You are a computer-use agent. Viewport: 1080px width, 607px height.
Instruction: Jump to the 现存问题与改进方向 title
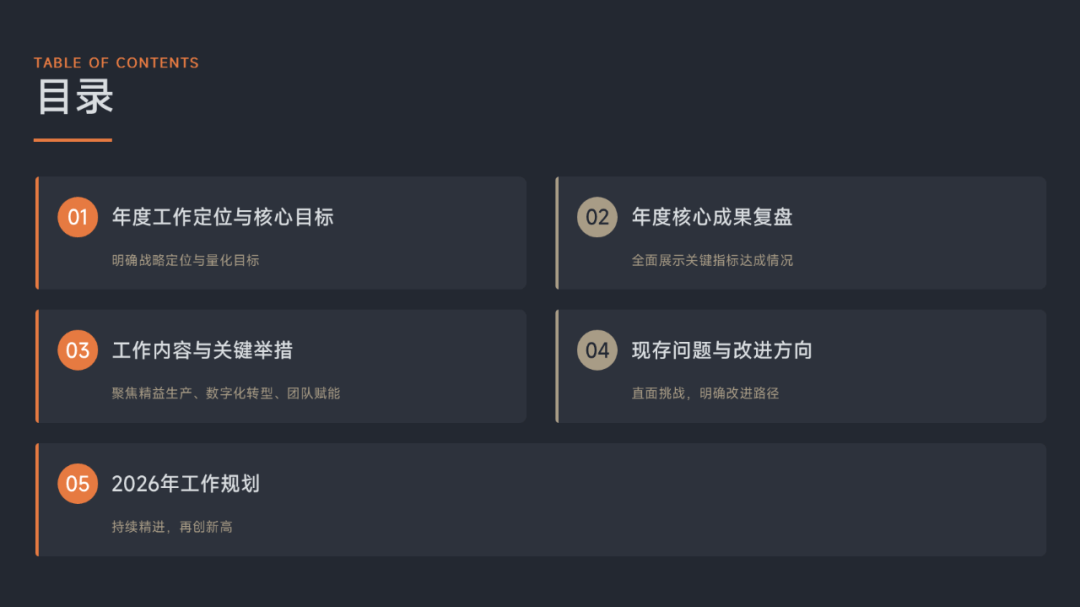[x=722, y=350]
